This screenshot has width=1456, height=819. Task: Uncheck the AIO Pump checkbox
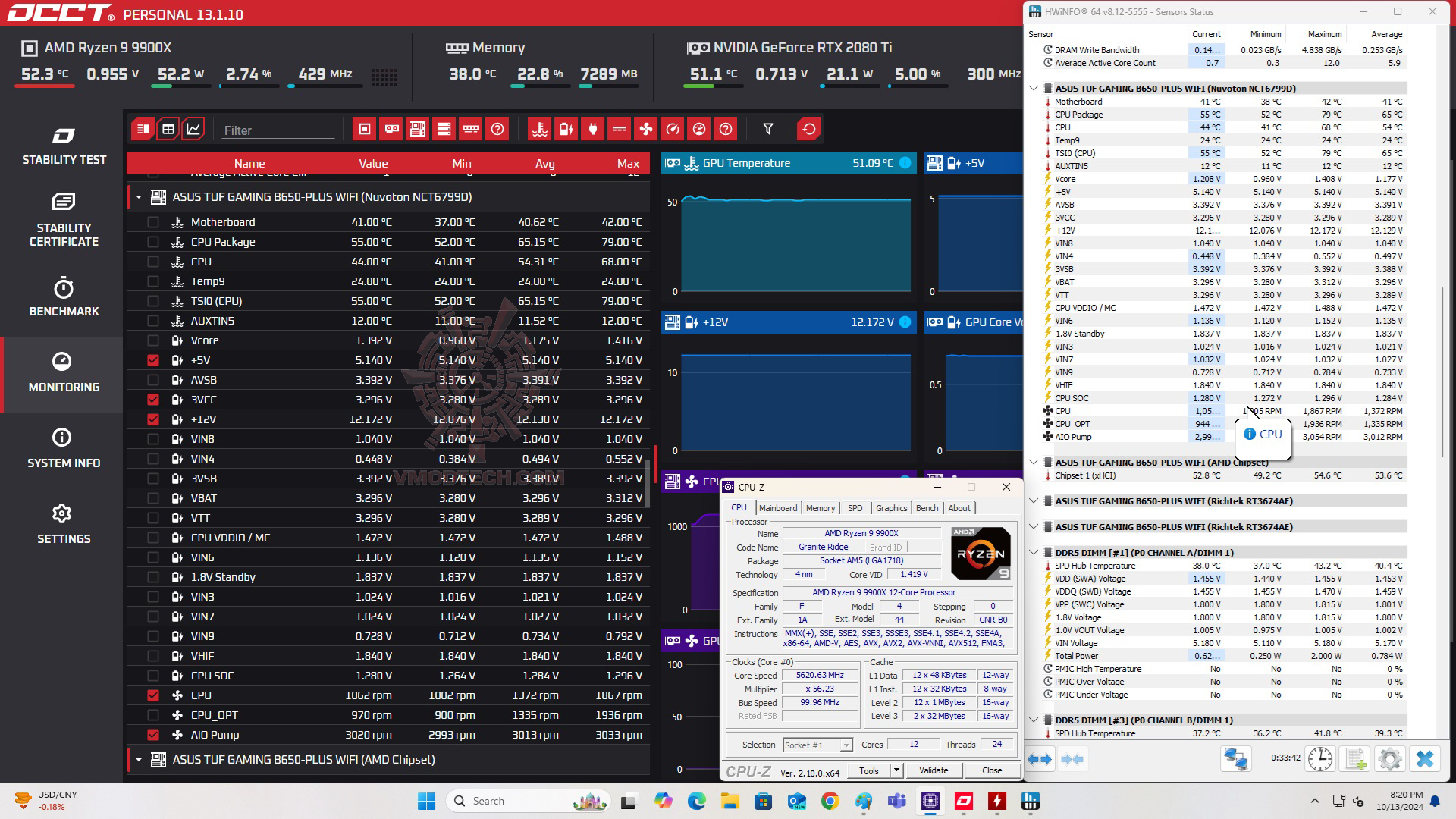pos(153,735)
